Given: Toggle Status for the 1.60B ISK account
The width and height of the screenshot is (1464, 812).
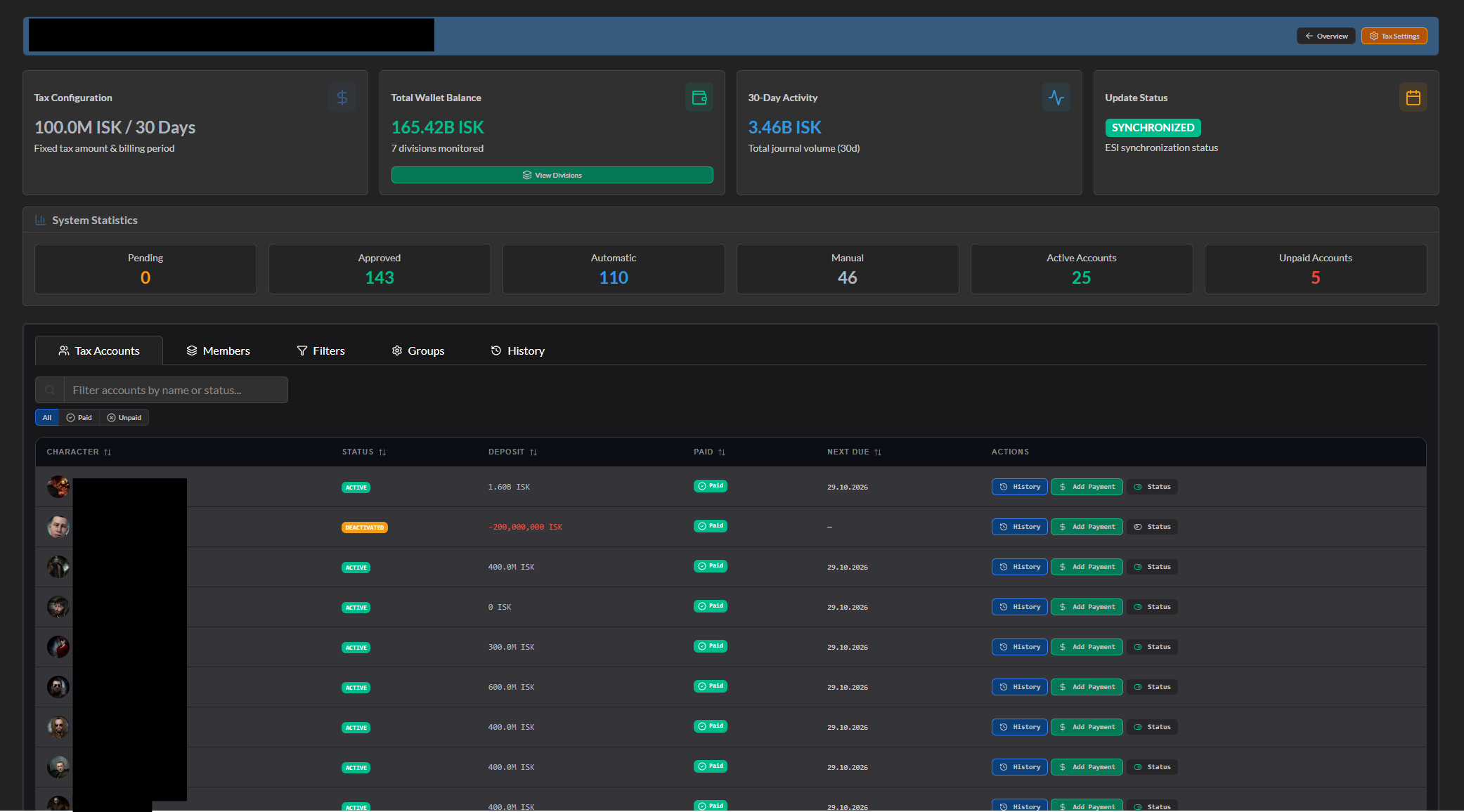Looking at the screenshot, I should click(1153, 487).
